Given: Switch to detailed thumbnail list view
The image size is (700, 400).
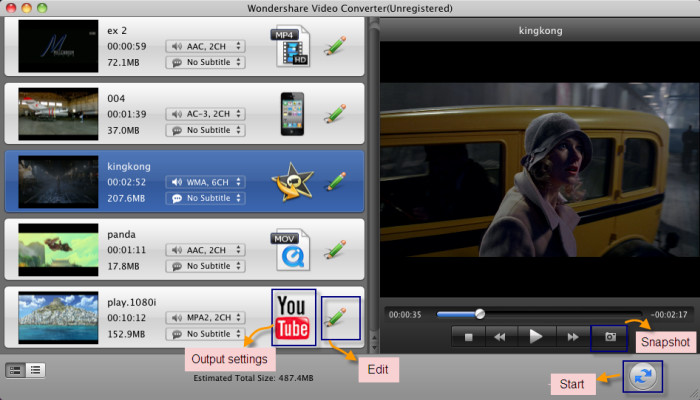Looking at the screenshot, I should pyautogui.click(x=15, y=370).
